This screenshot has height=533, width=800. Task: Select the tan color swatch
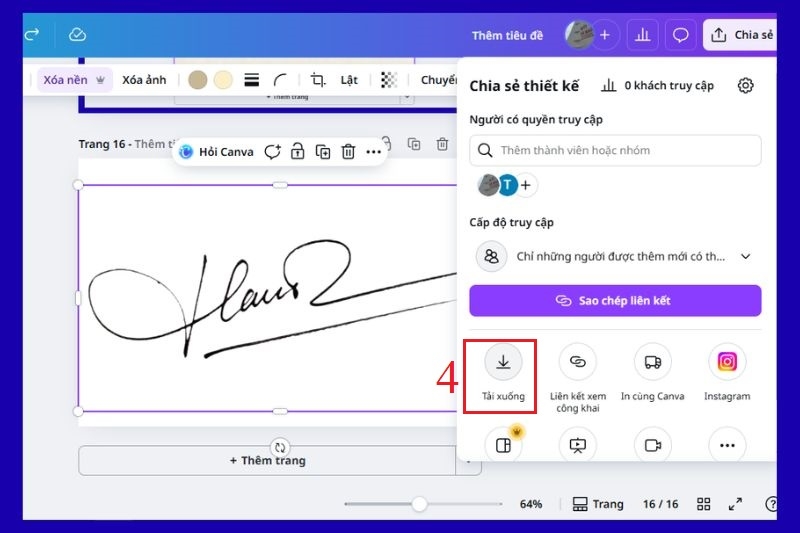(197, 80)
